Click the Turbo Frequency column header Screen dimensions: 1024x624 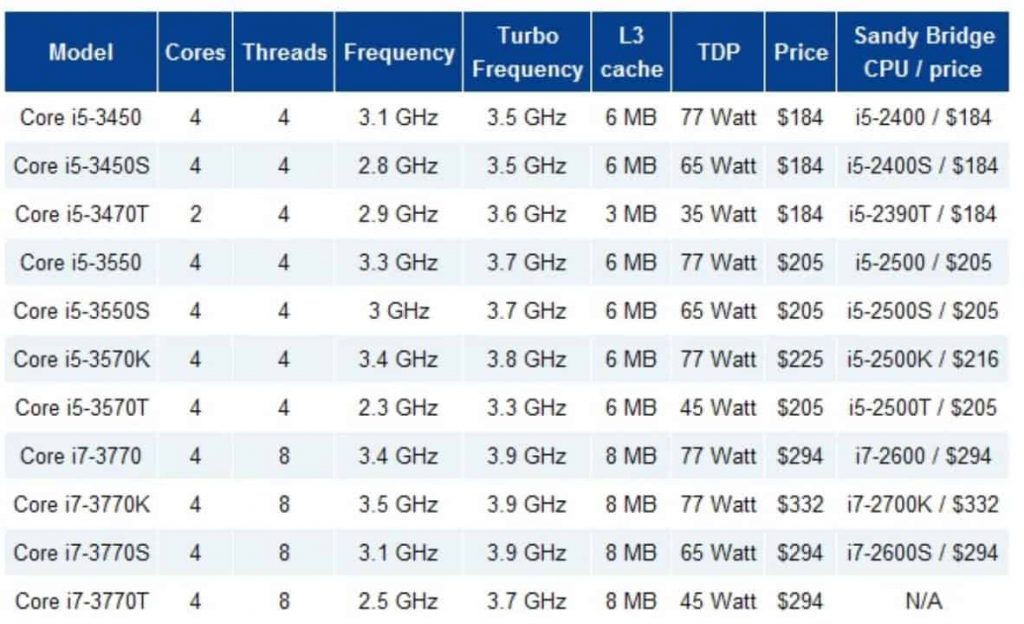tap(527, 52)
